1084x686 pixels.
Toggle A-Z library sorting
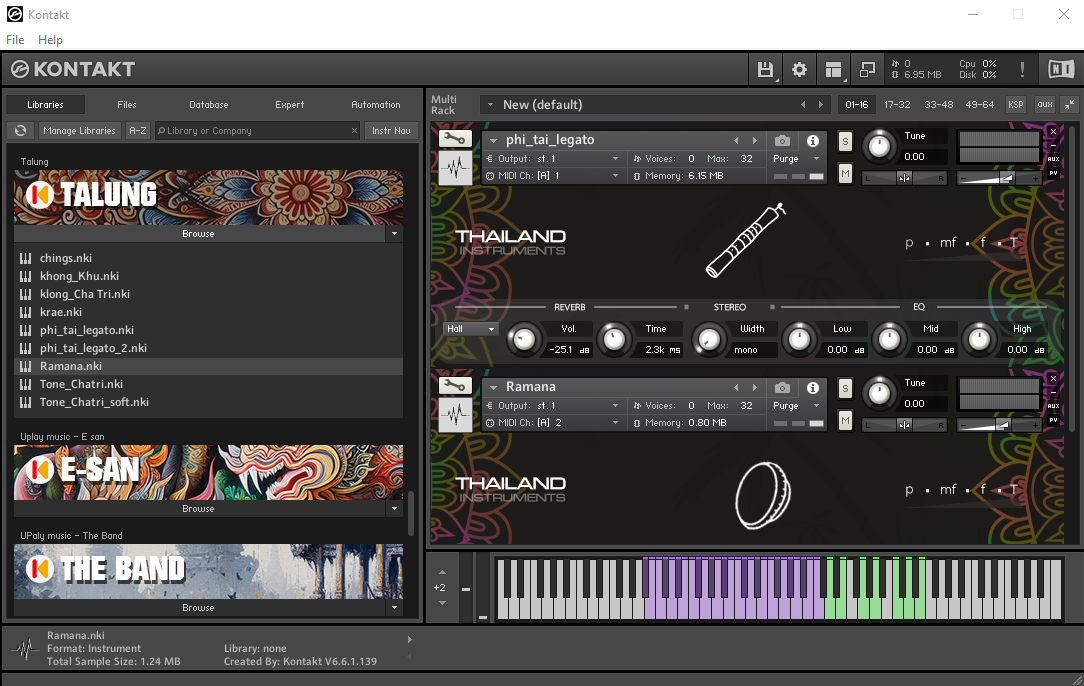(138, 130)
